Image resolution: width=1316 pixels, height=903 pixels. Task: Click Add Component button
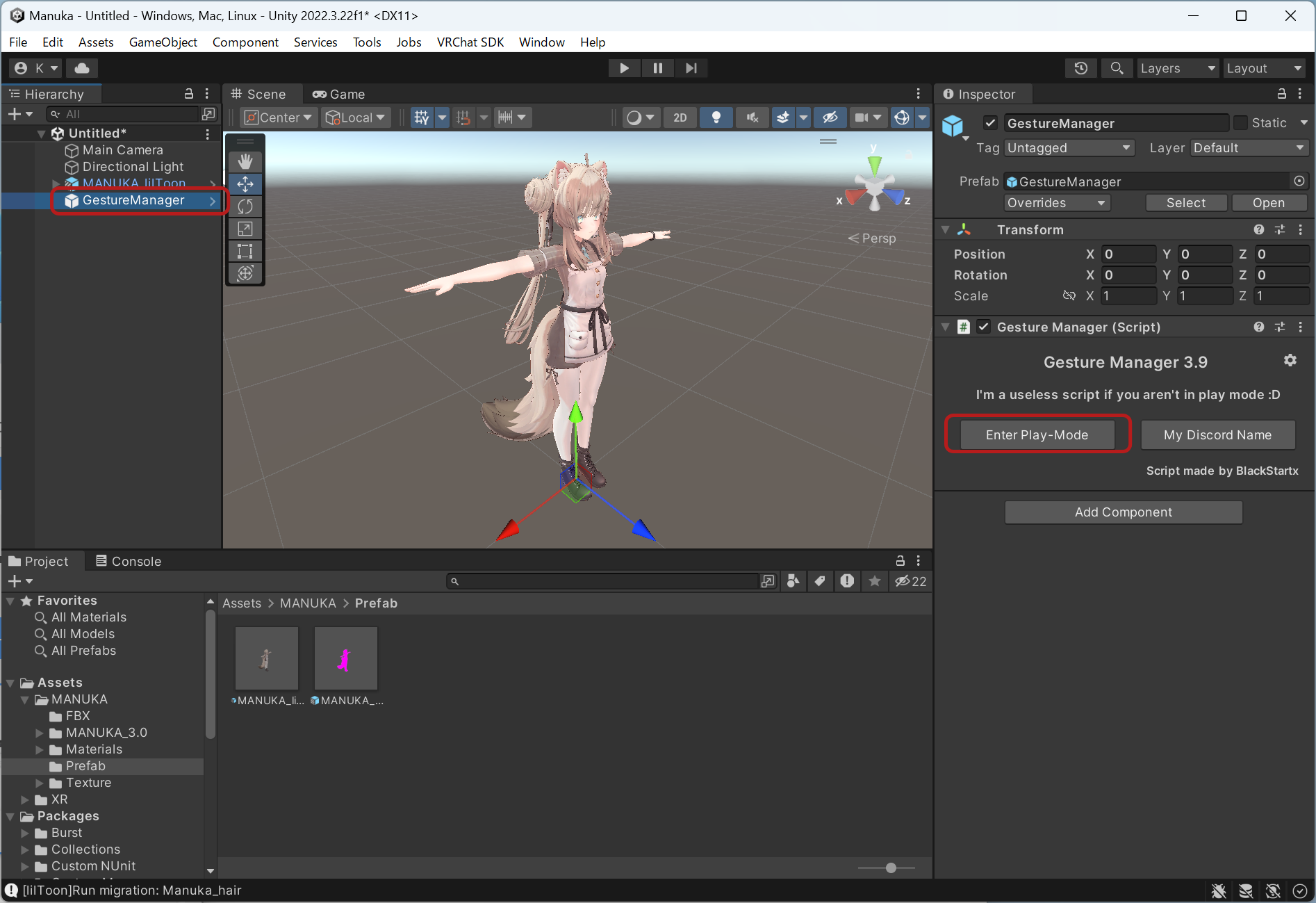[1124, 512]
